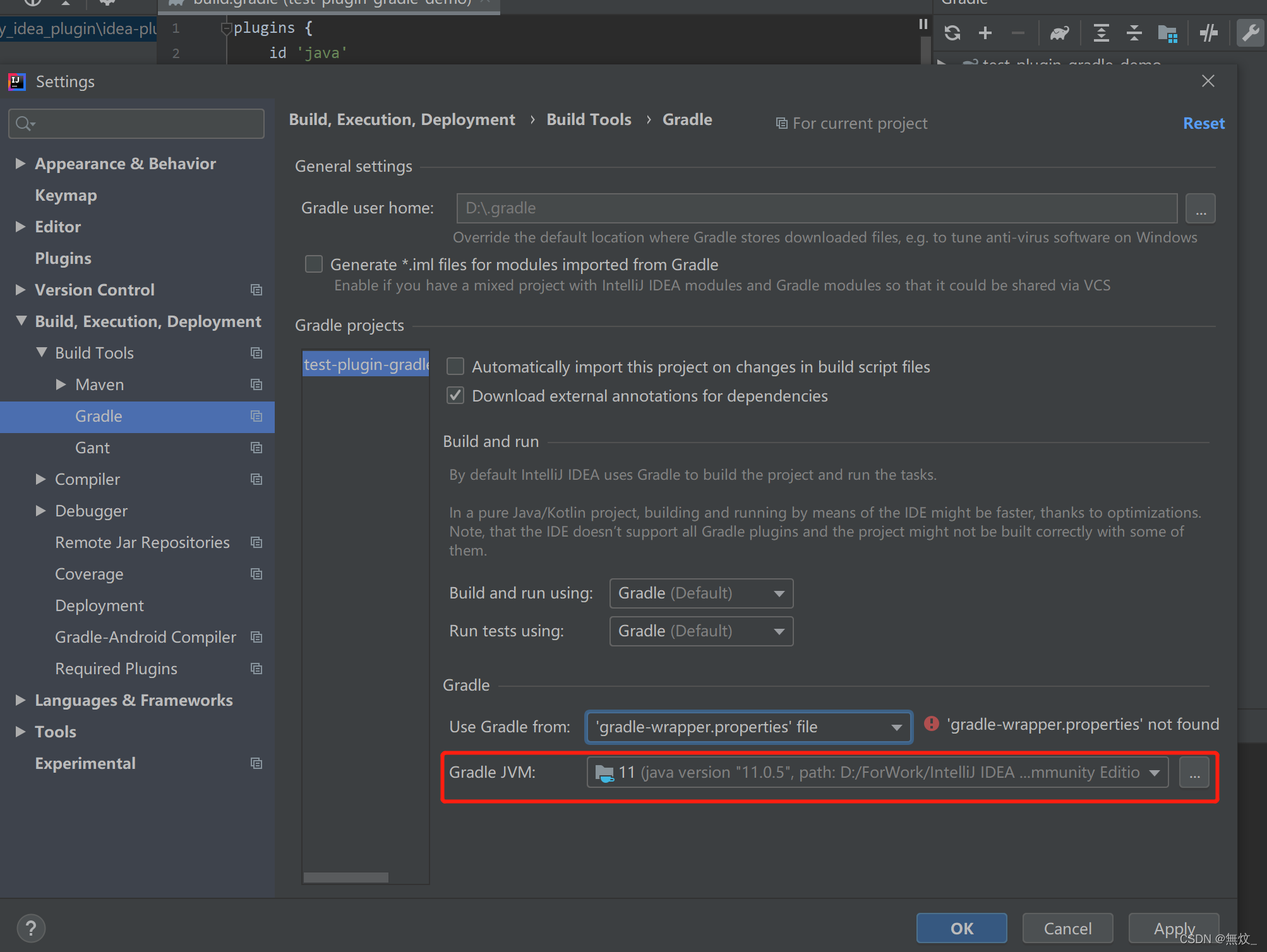Expand the Appearance & Behavior tree node
Viewport: 1267px width, 952px height.
tap(21, 164)
